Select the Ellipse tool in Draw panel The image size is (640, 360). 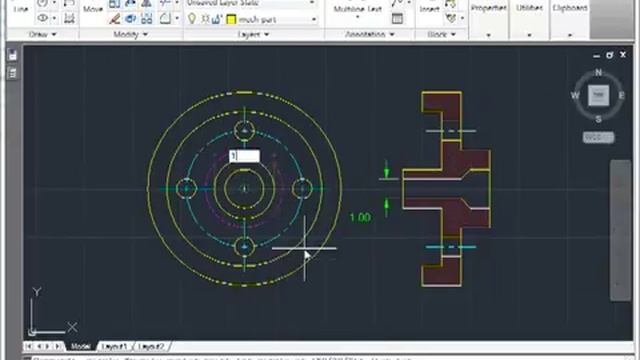point(42,18)
